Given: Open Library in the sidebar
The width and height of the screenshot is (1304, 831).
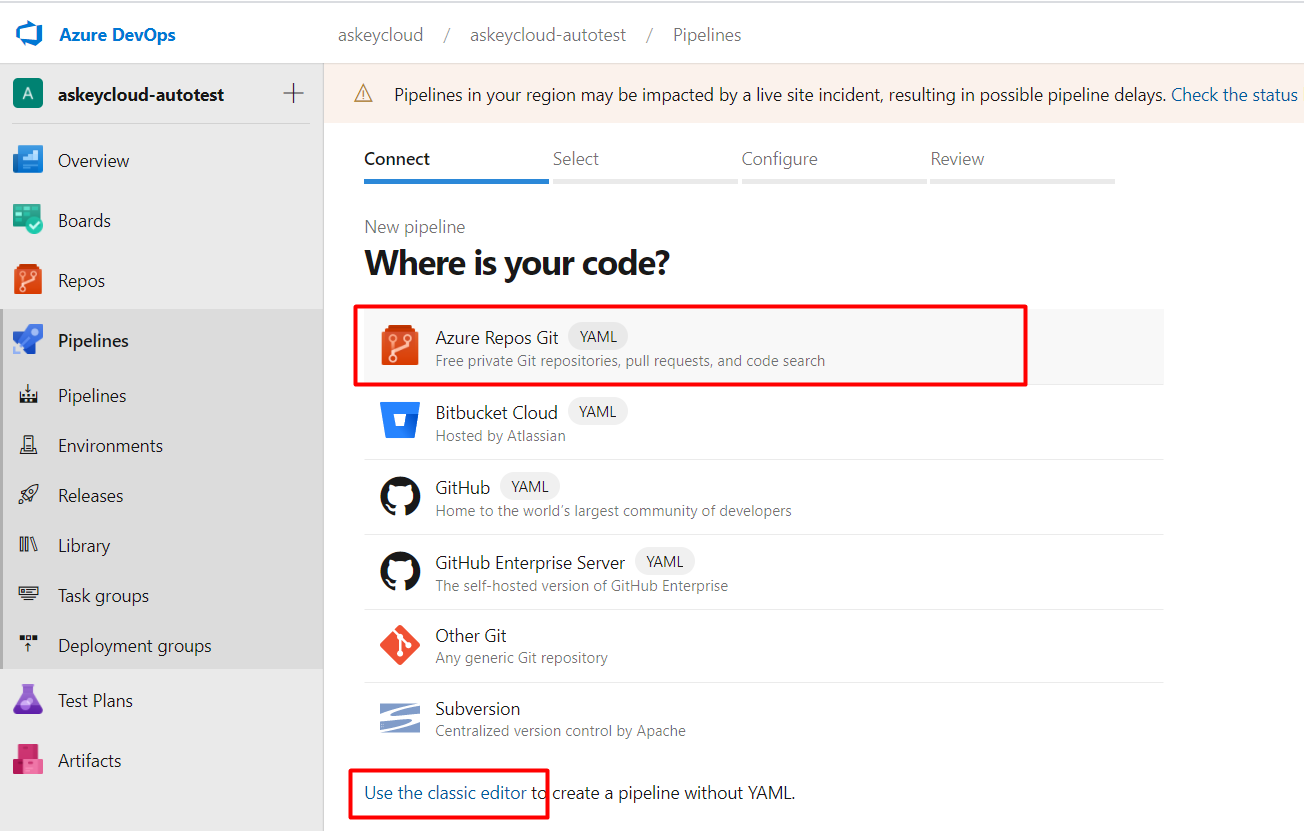Looking at the screenshot, I should (x=162, y=545).
